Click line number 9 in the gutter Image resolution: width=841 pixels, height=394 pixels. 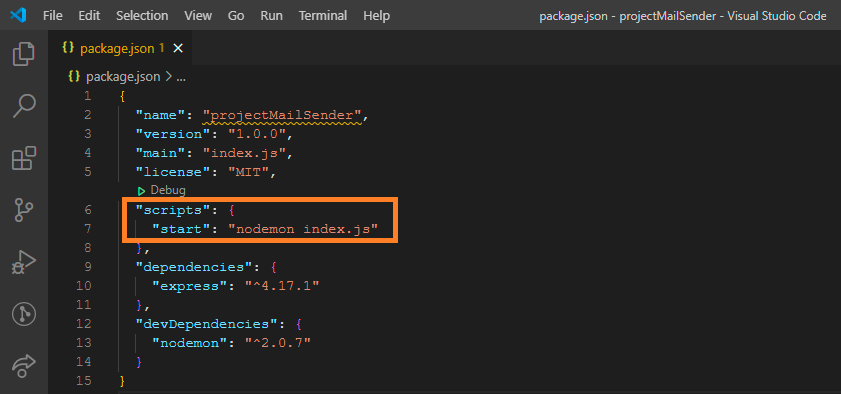(87, 266)
